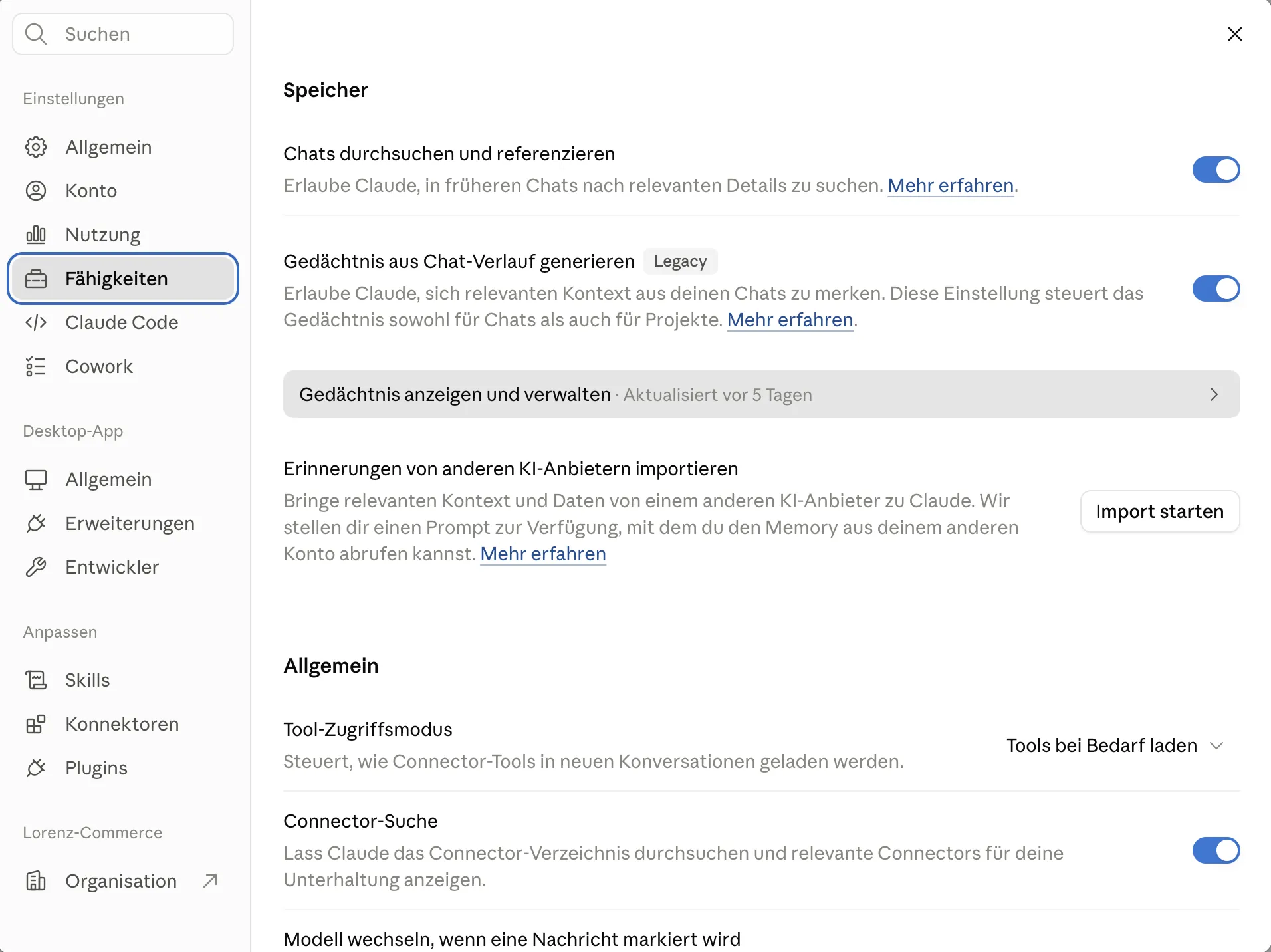Click the Anpassen sidebar header
The height and width of the screenshot is (952, 1271).
(60, 632)
